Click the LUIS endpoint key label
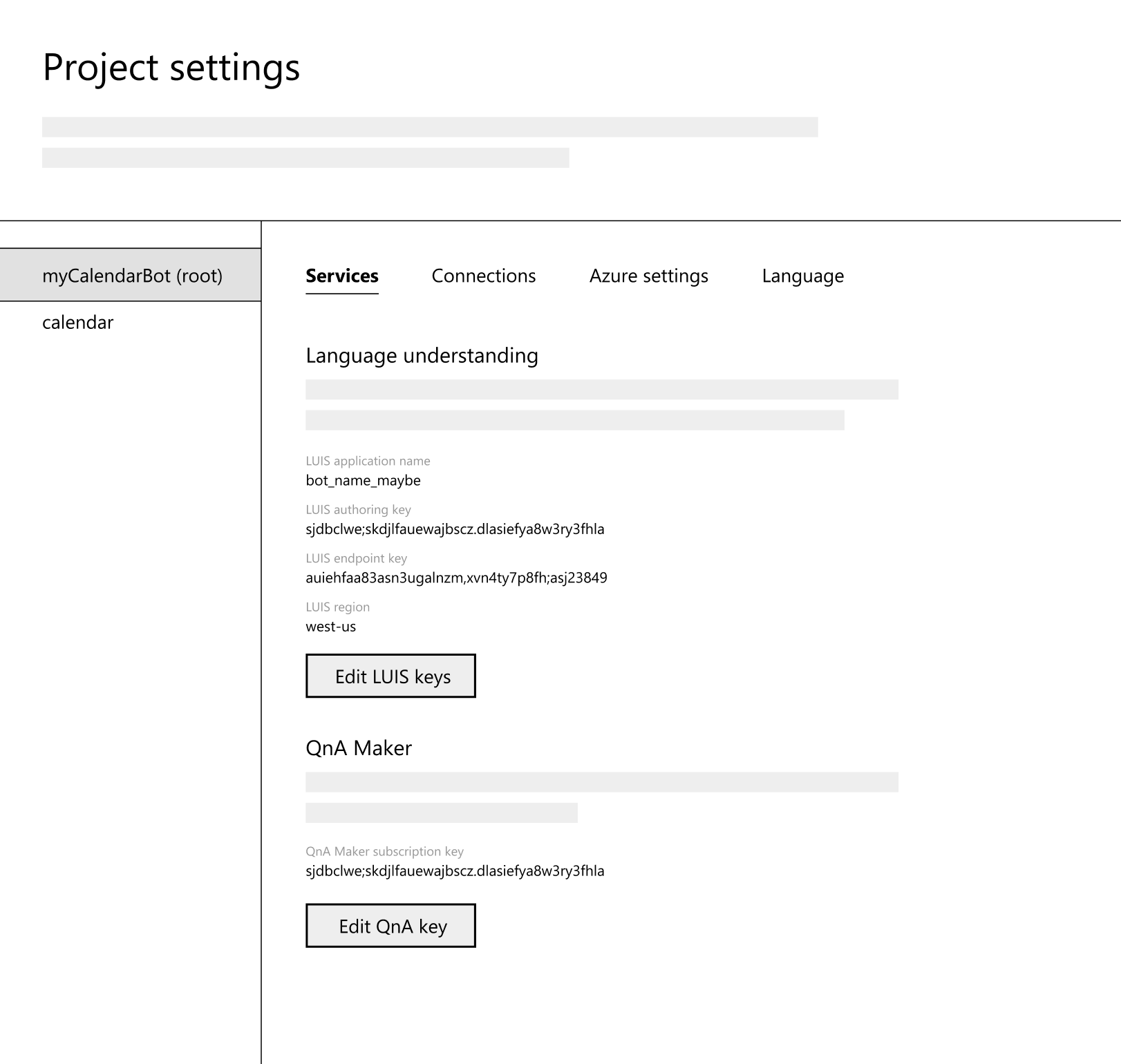 click(x=357, y=558)
